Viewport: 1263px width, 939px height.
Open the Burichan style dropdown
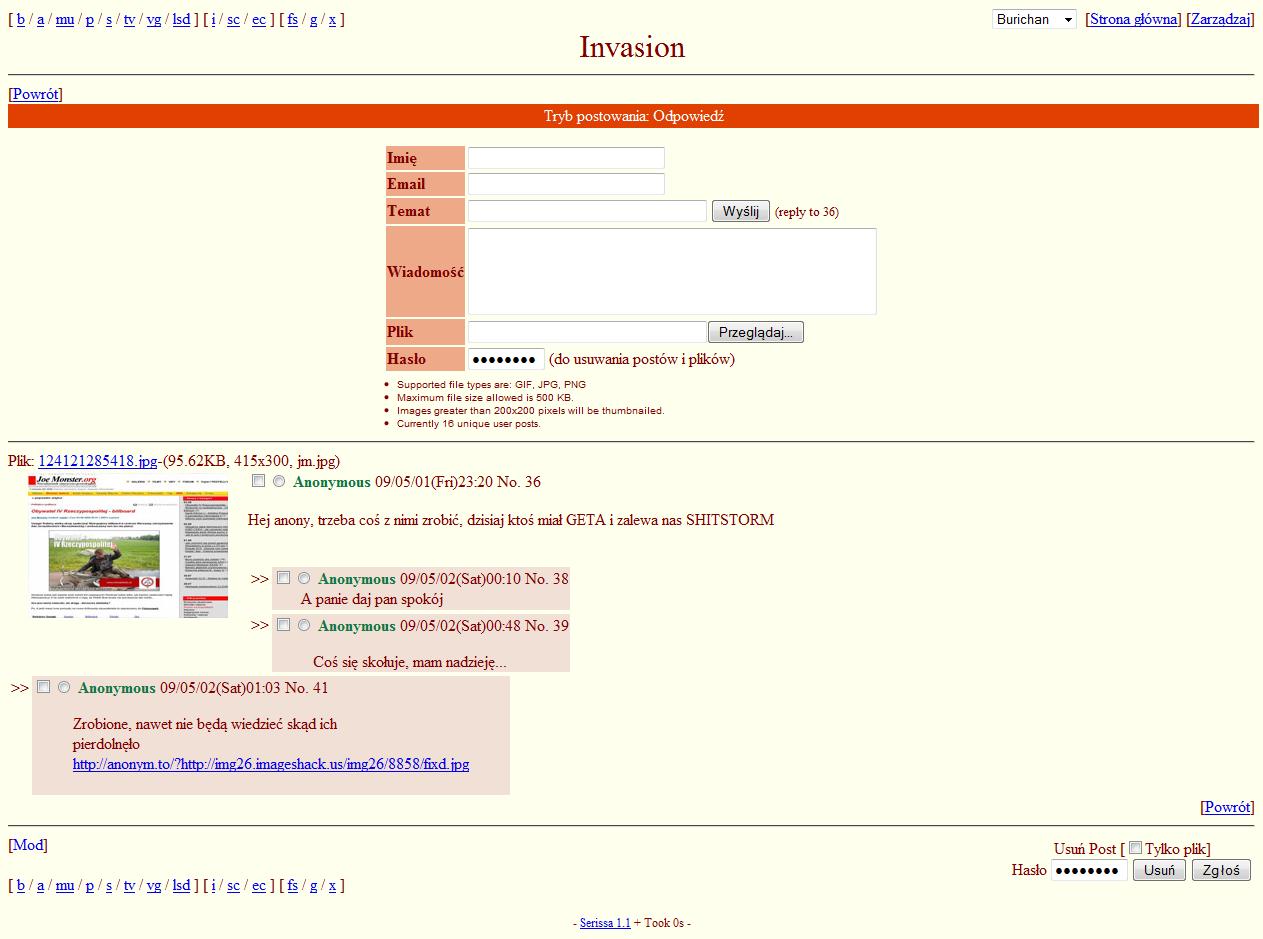coord(1034,19)
